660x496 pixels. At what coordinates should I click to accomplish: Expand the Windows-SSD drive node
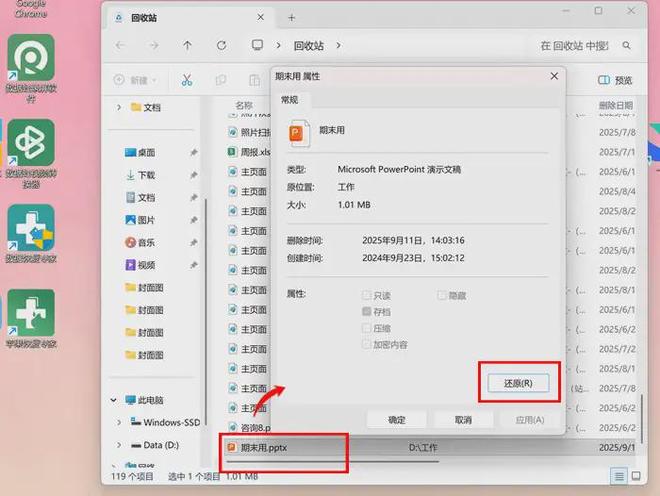119,422
